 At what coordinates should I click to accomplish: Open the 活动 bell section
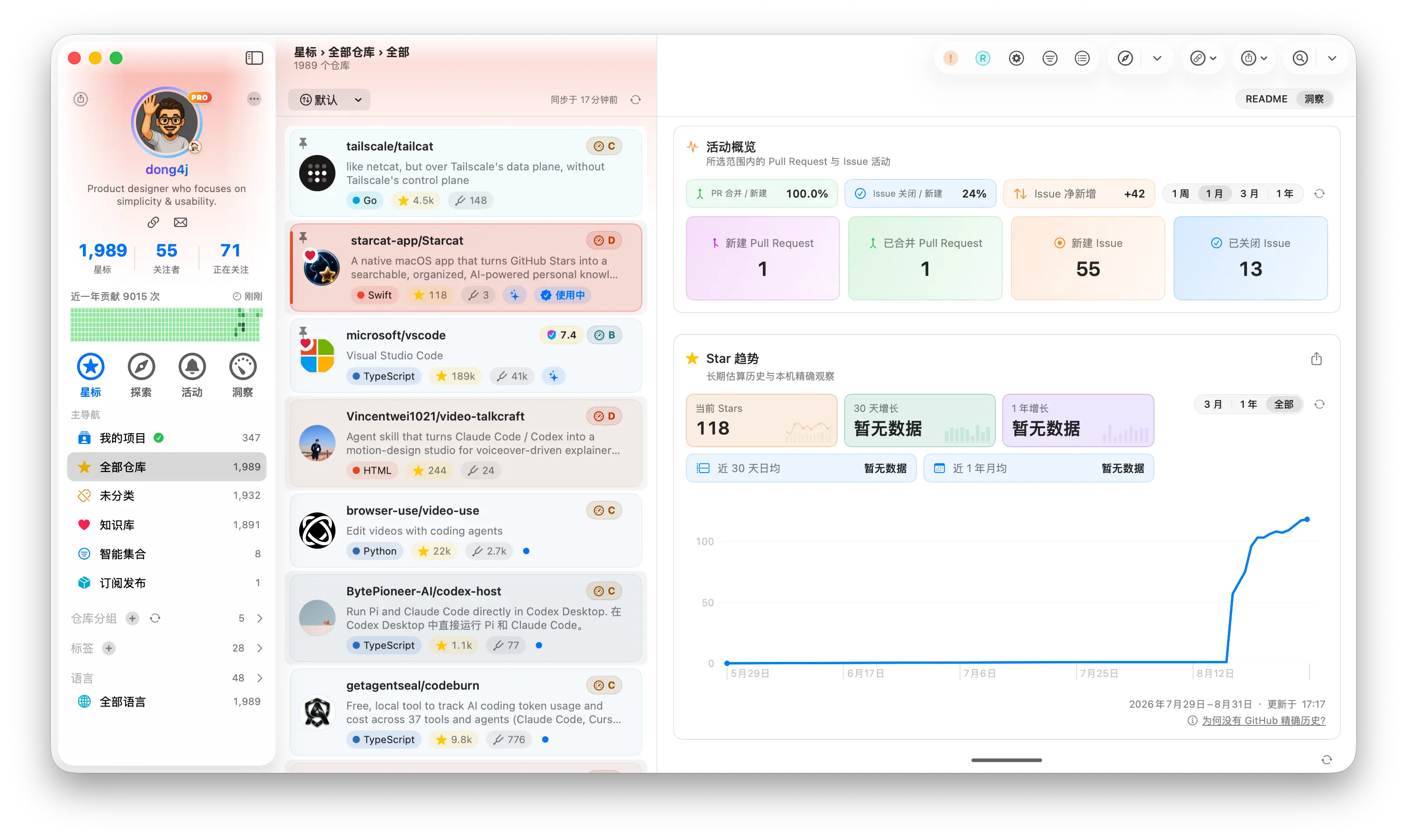(x=192, y=375)
